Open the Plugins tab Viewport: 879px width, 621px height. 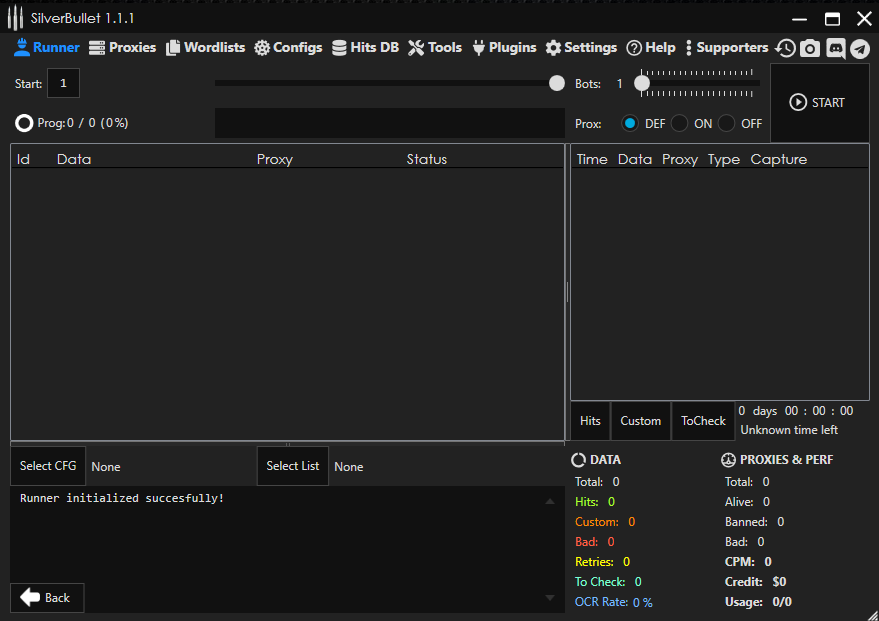pos(504,48)
